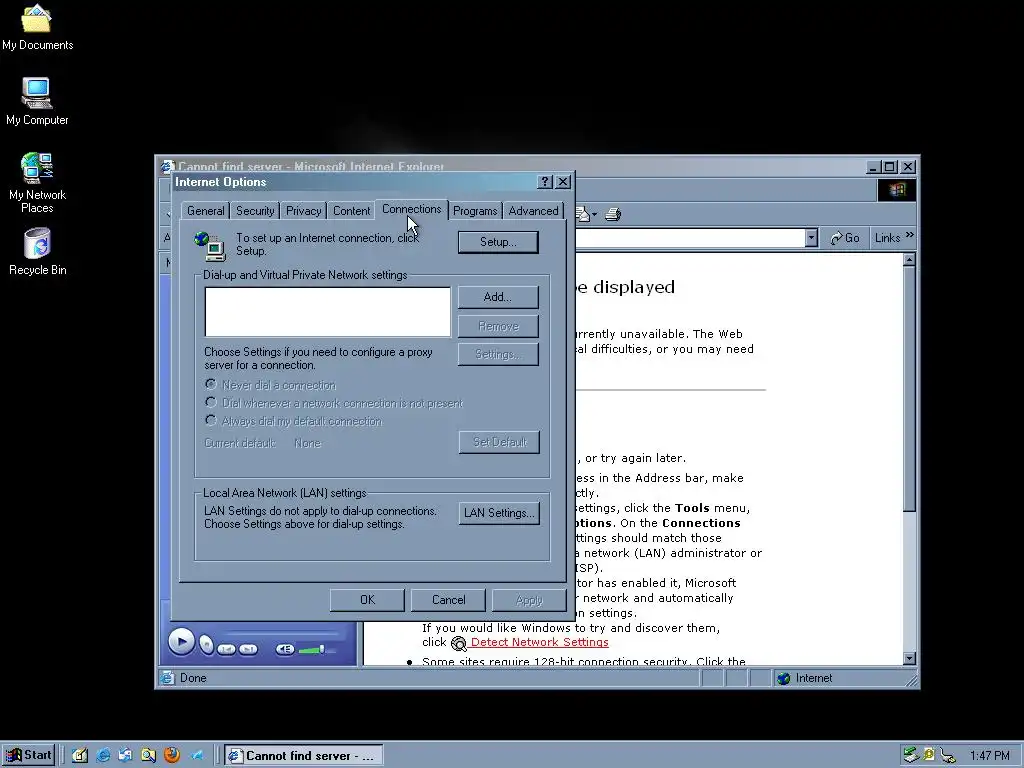Click the Go button in IE
Image resolution: width=1024 pixels, height=768 pixels.
click(844, 238)
